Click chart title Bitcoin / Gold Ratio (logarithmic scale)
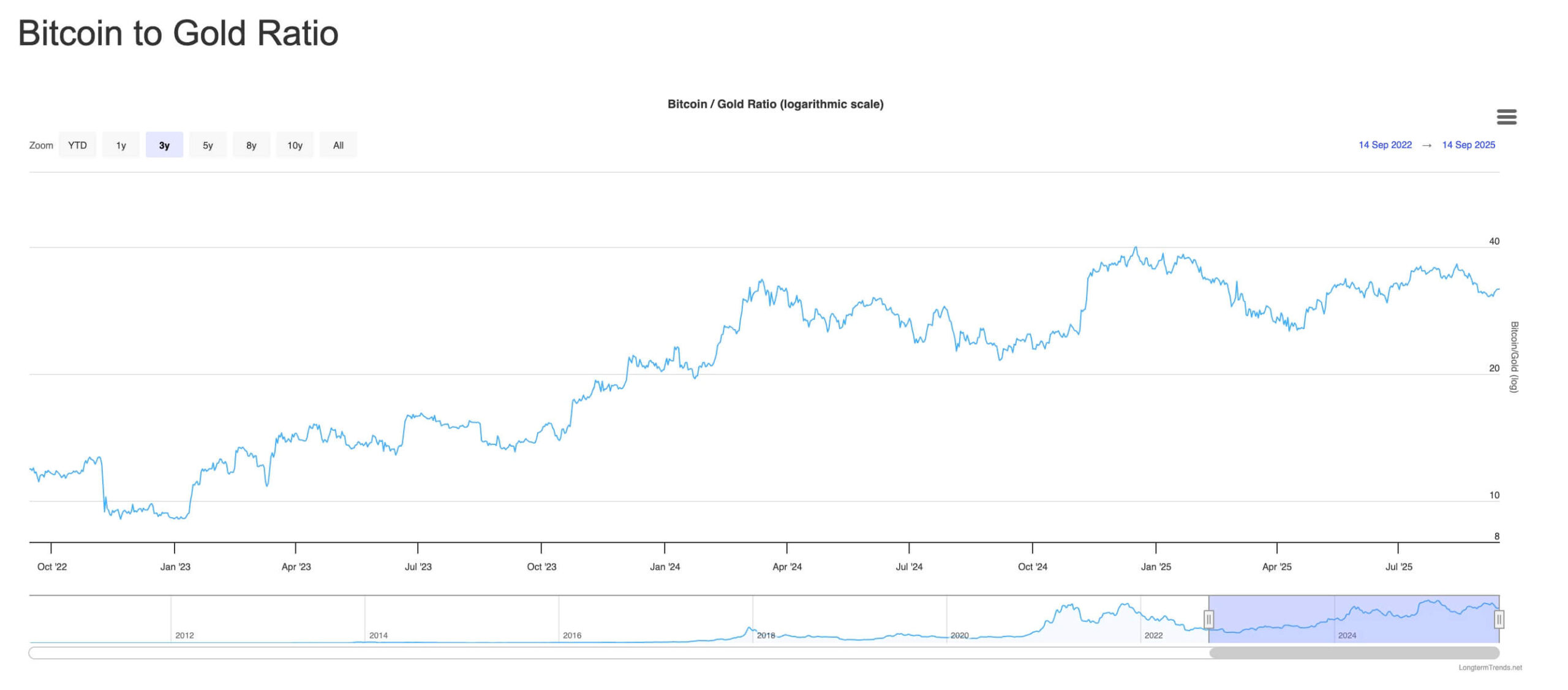The height and width of the screenshot is (690, 1568). point(775,104)
